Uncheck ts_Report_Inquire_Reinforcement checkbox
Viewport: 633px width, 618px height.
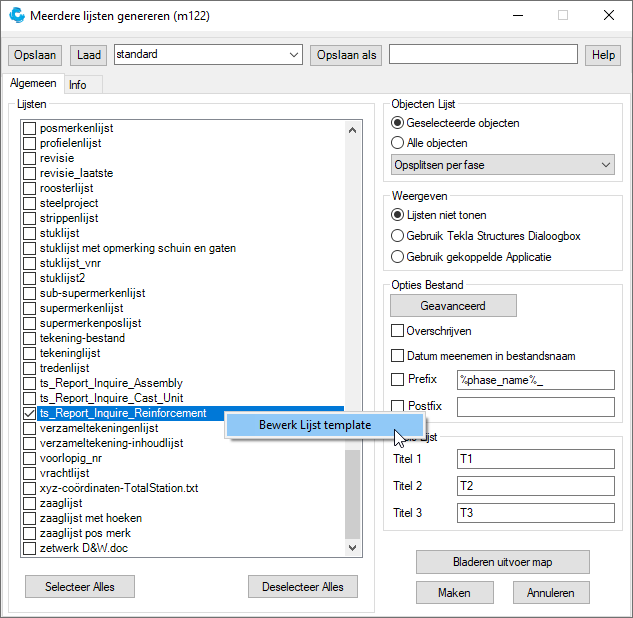pyautogui.click(x=29, y=413)
